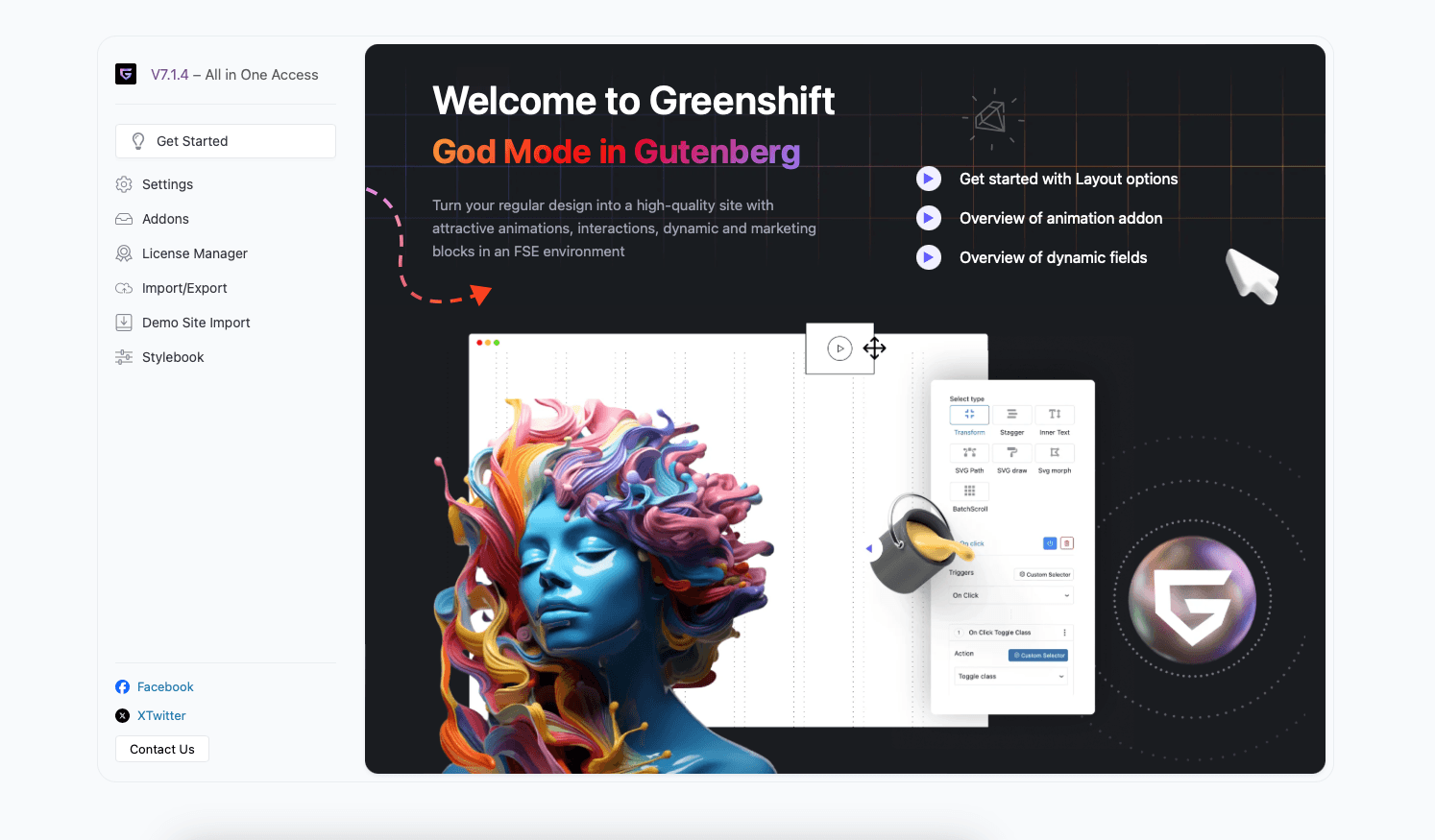Click the 'Welcome to Greenshift' heading
This screenshot has height=840, width=1435.
coord(634,101)
